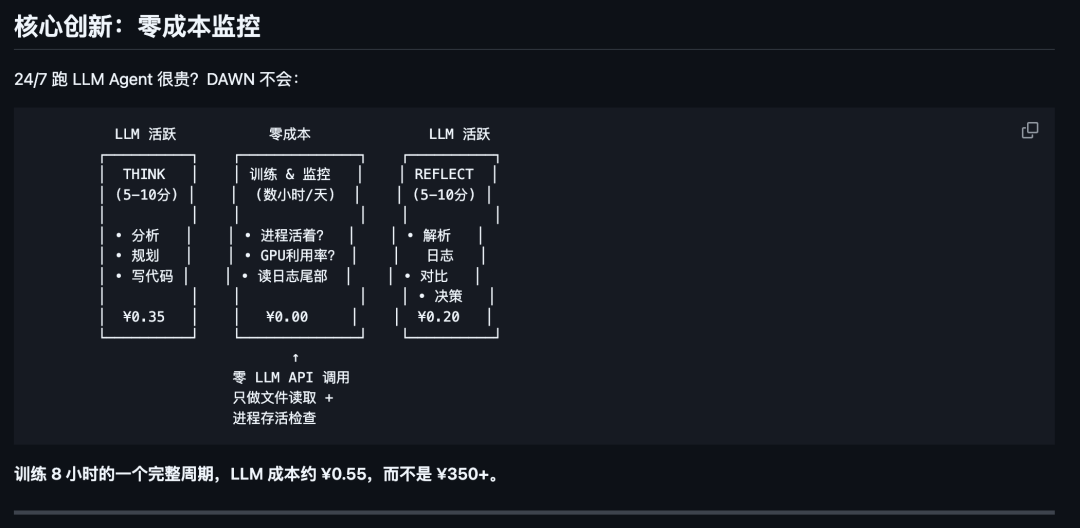Click the 进程活着? bullet item
The image size is (1080, 528).
pyautogui.click(x=291, y=235)
